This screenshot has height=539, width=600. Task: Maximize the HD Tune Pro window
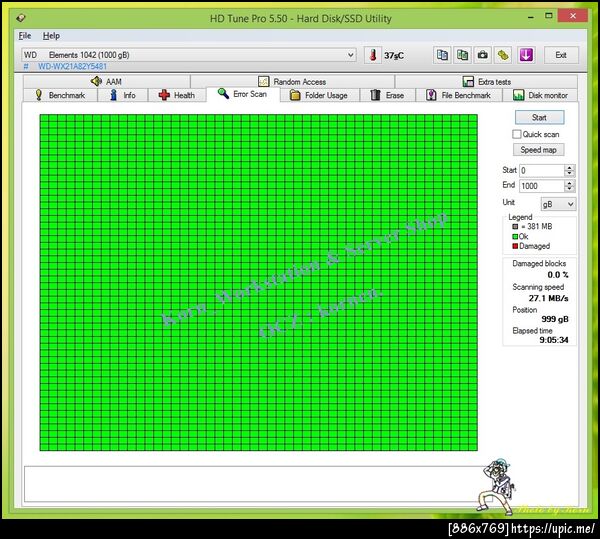(549, 16)
